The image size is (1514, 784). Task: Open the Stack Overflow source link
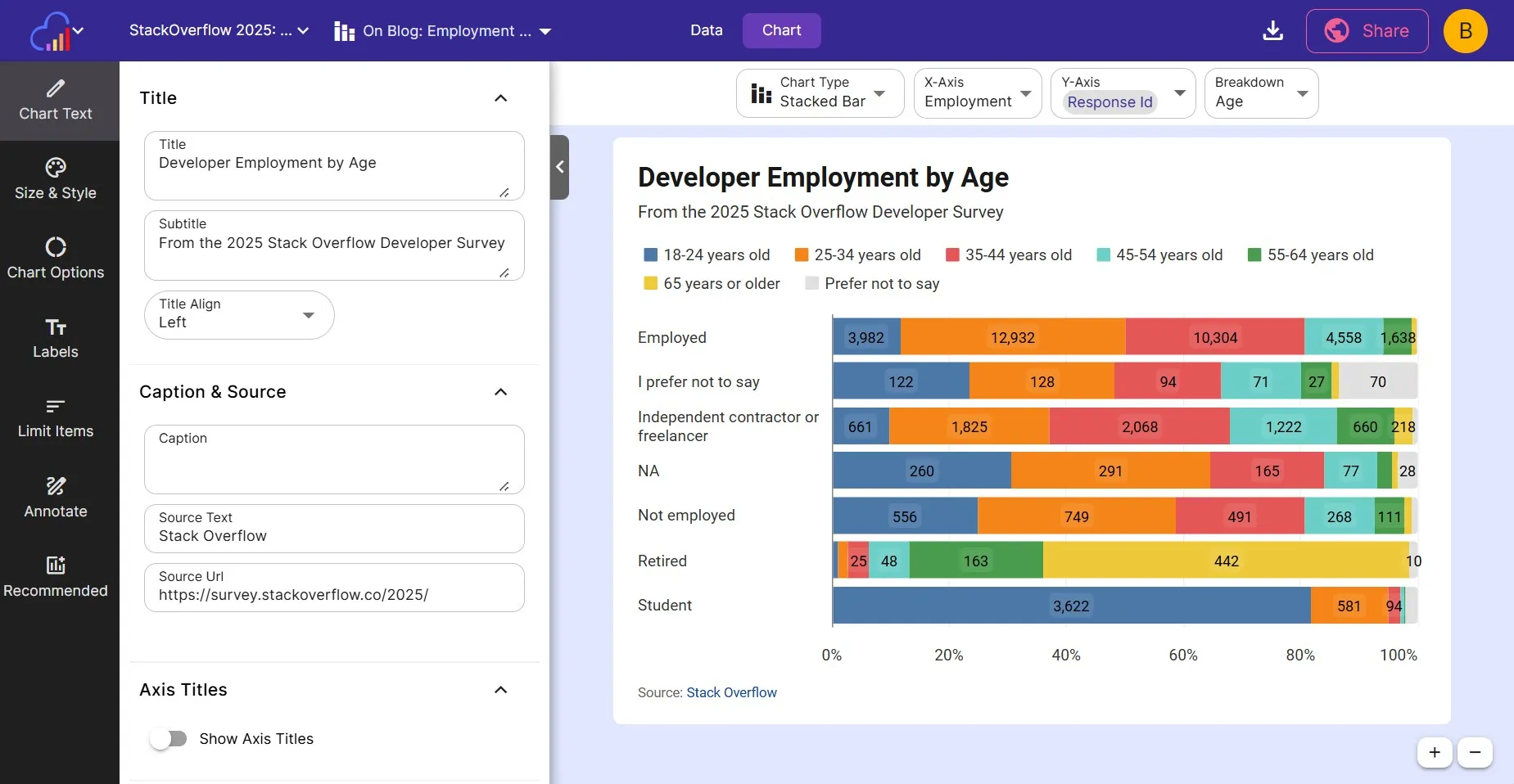click(x=731, y=693)
